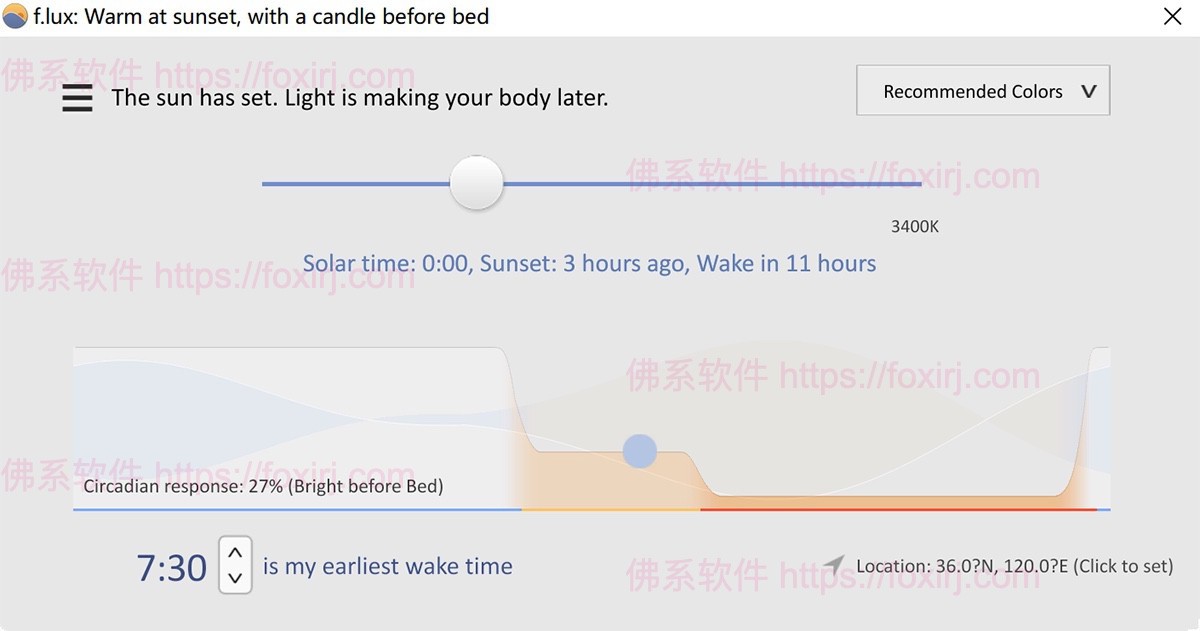Select the circadian graph marker dot
Viewport: 1200px width, 631px height.
(639, 451)
